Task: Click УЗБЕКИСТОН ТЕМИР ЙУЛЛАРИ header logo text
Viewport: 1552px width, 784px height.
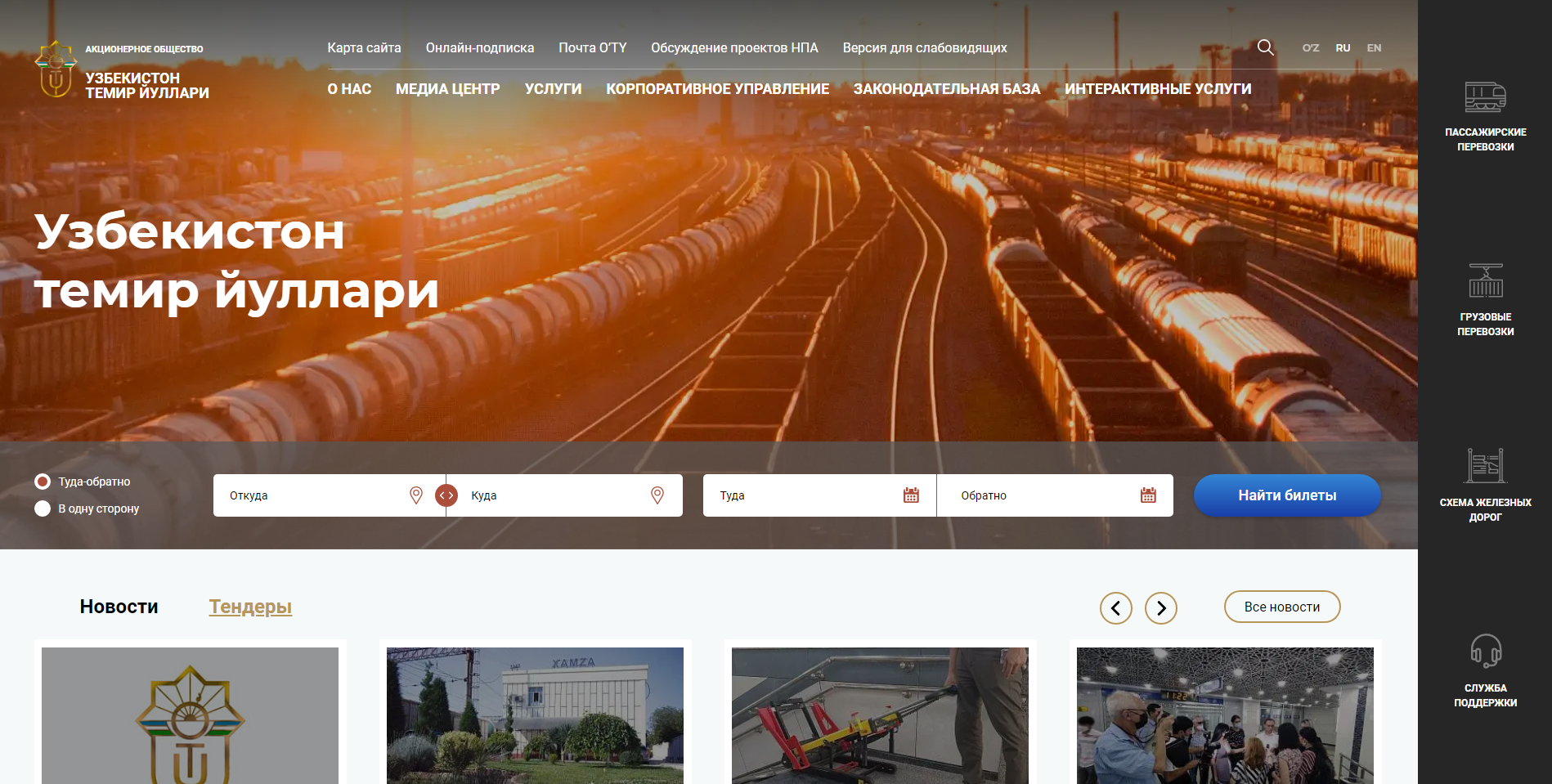Action: point(147,85)
